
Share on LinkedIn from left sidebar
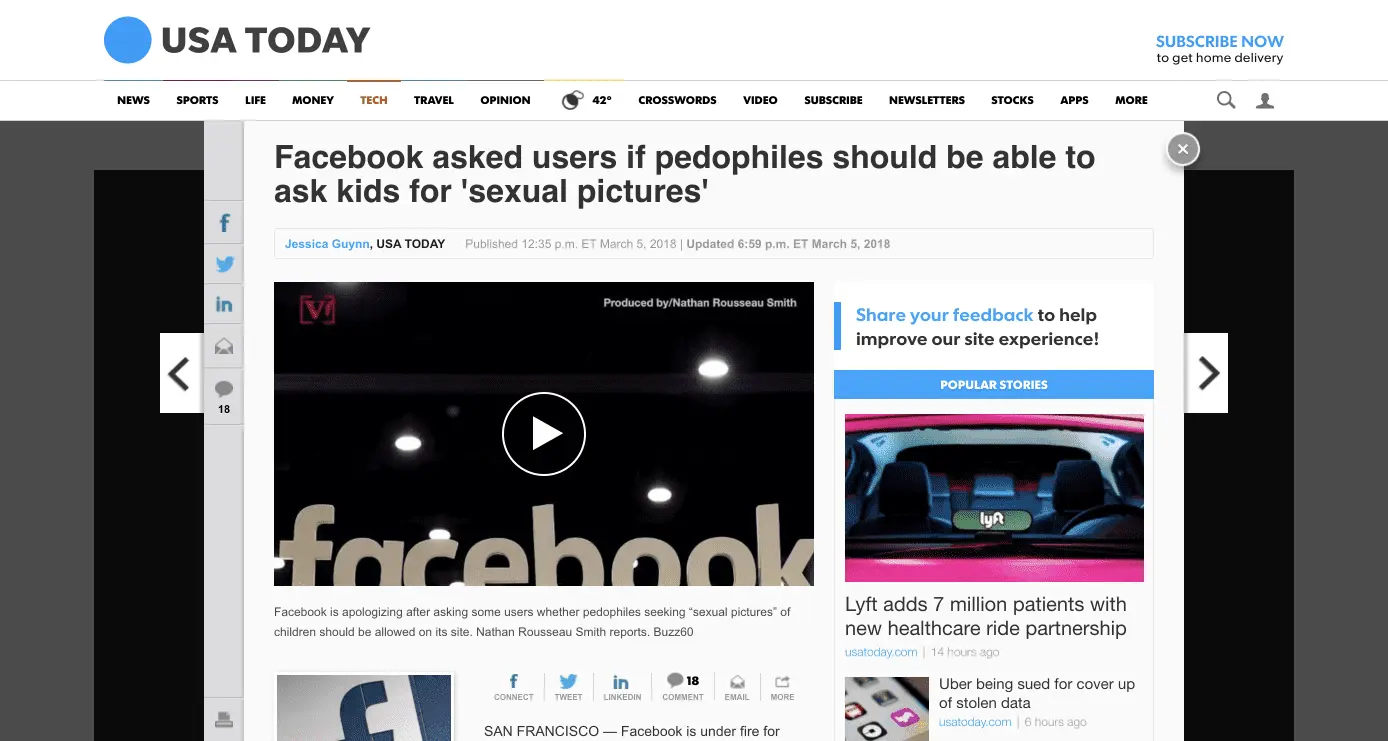coord(224,304)
